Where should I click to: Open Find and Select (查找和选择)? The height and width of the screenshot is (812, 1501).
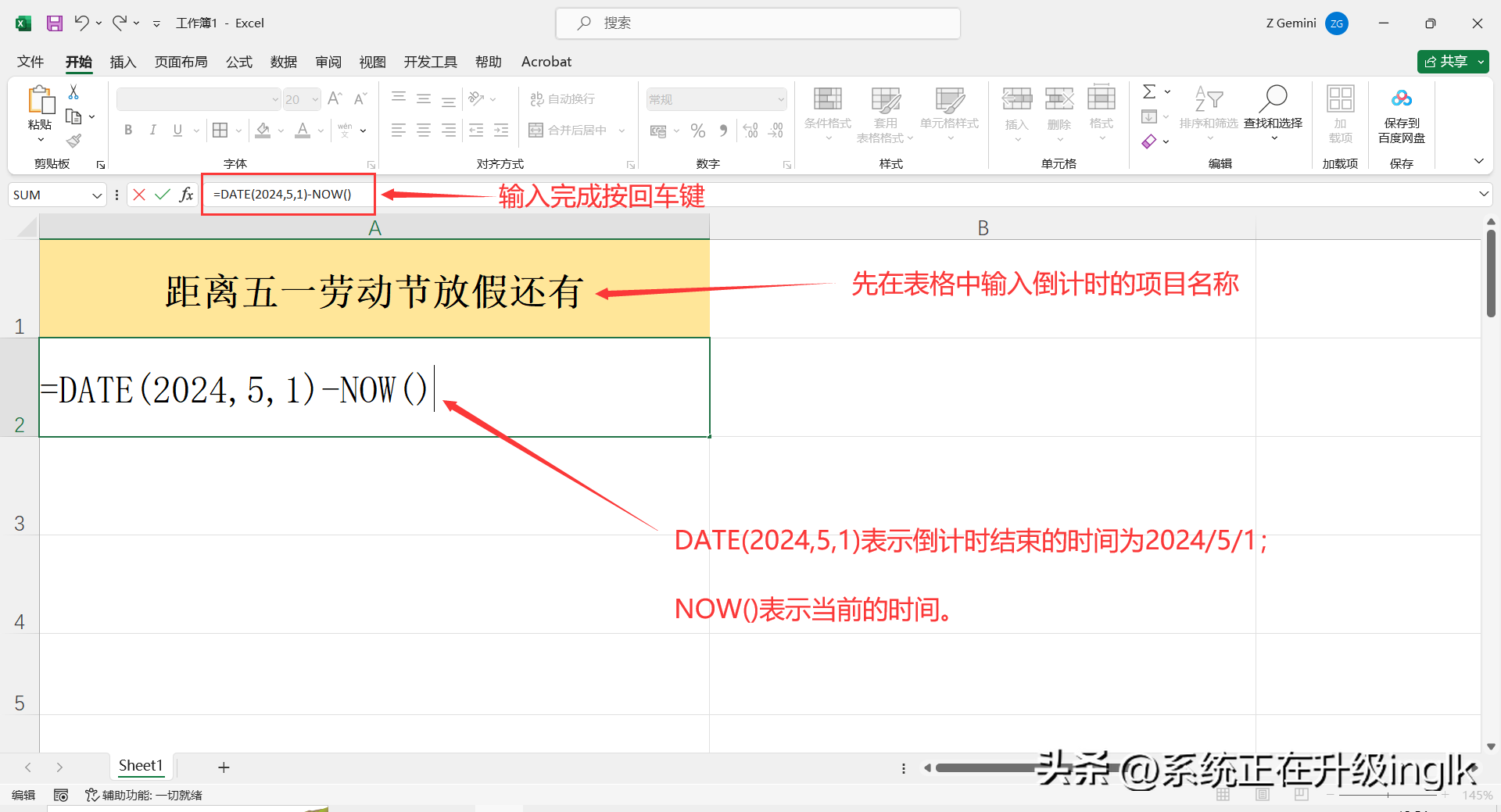tap(1274, 113)
